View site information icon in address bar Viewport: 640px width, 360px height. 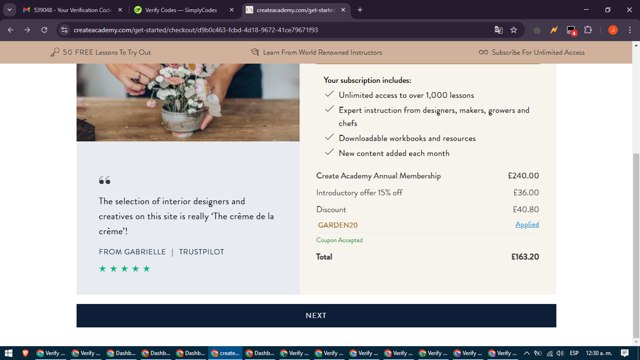(x=64, y=30)
